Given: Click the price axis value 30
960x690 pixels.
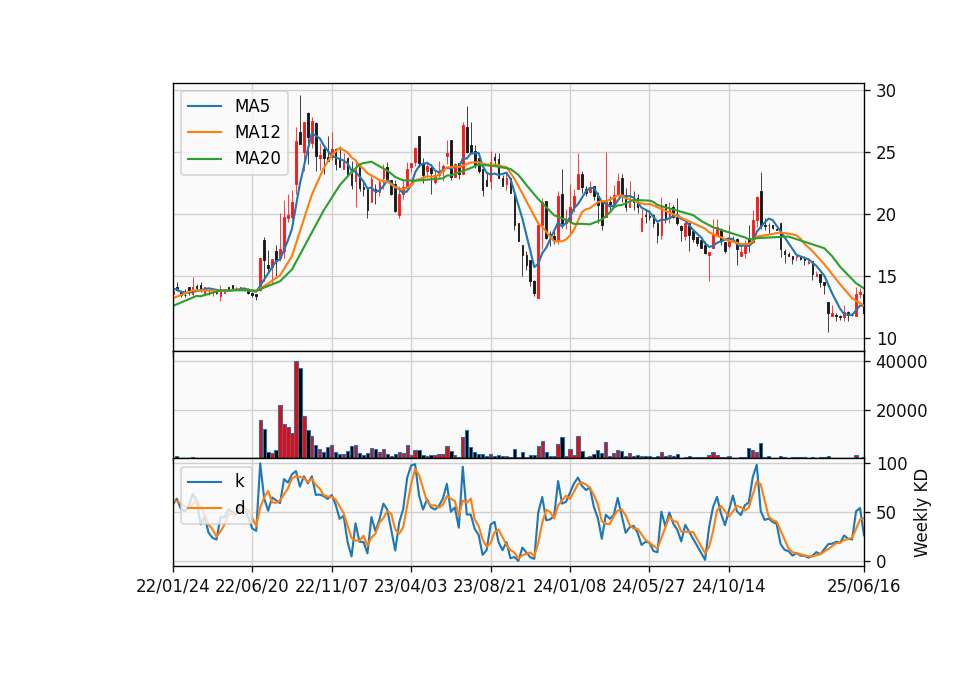Looking at the screenshot, I should [885, 91].
